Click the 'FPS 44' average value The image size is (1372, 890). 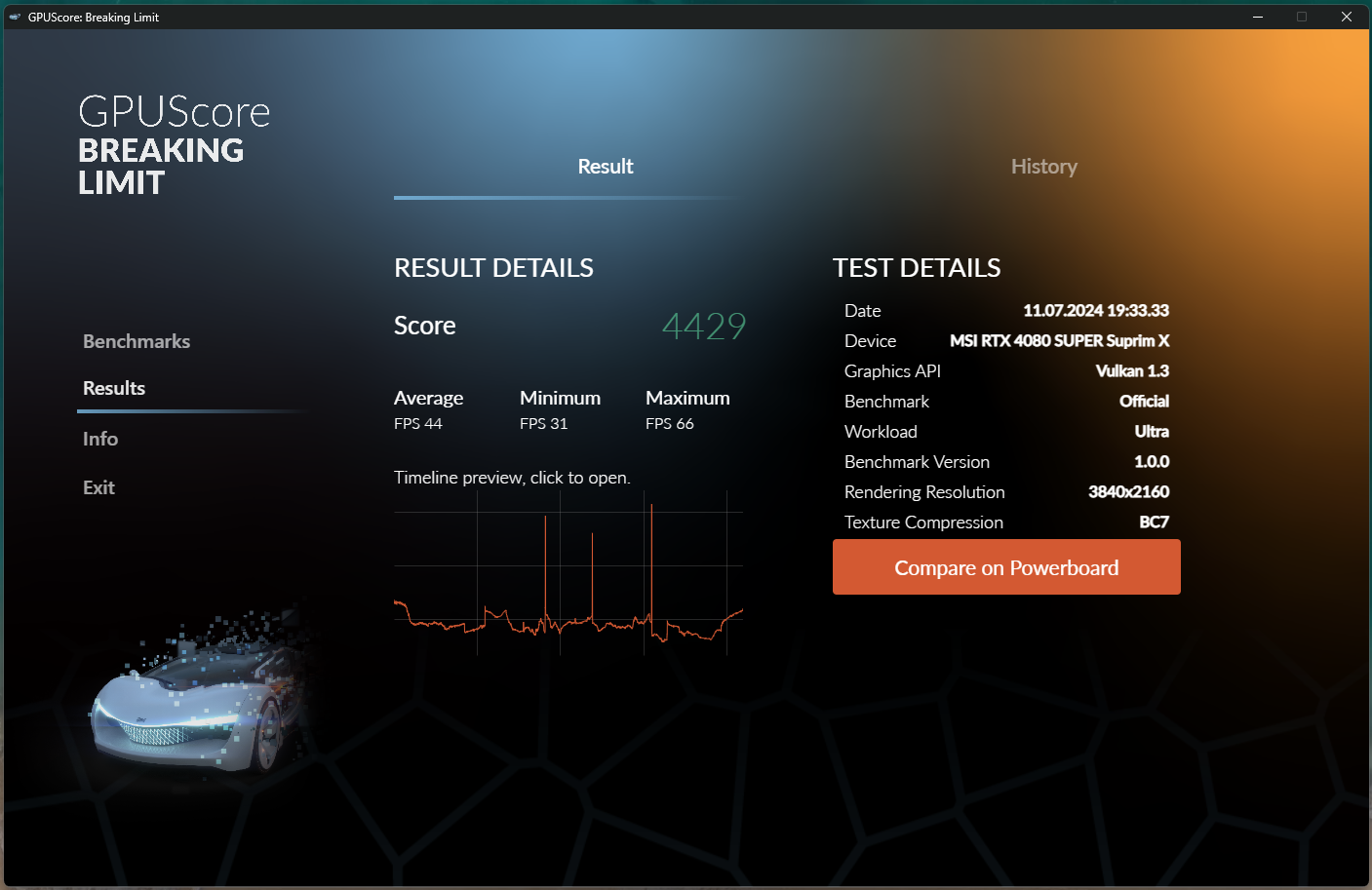pos(418,424)
